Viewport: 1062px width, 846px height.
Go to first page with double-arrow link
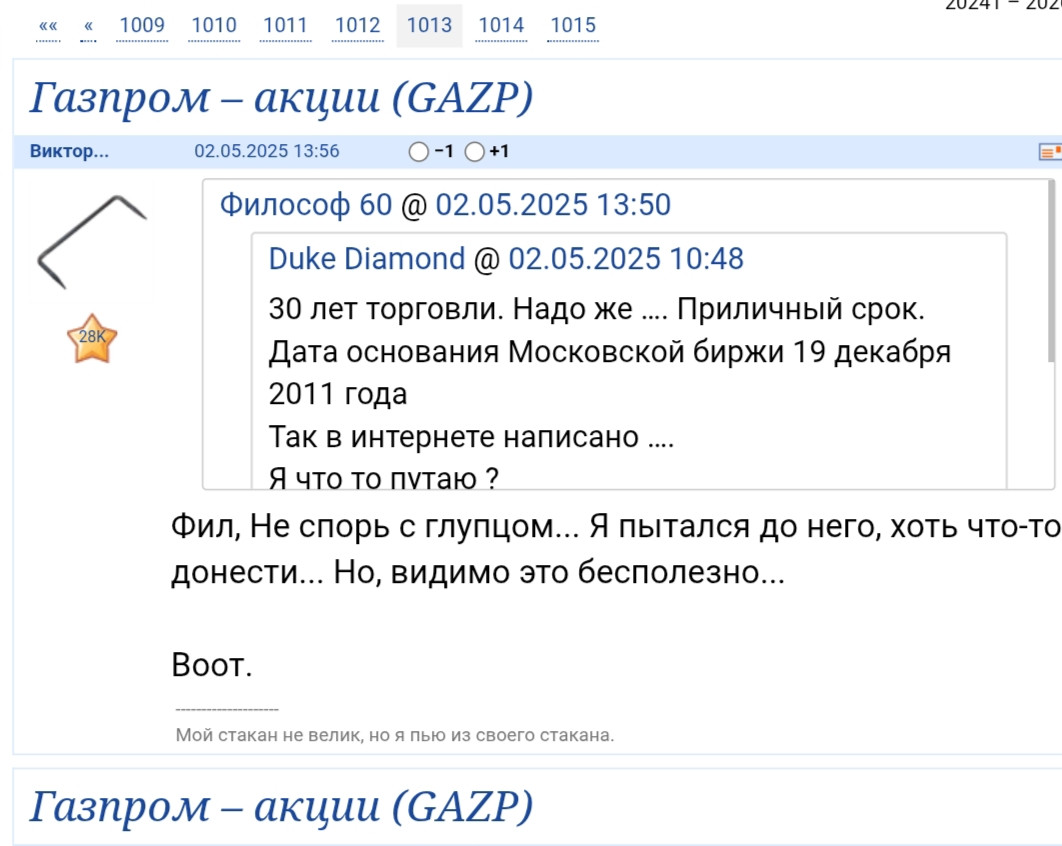click(x=48, y=26)
